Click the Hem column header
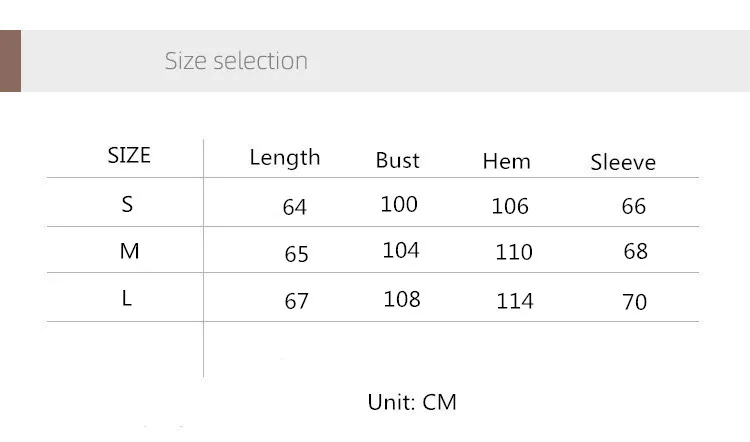750x442 pixels. click(506, 161)
